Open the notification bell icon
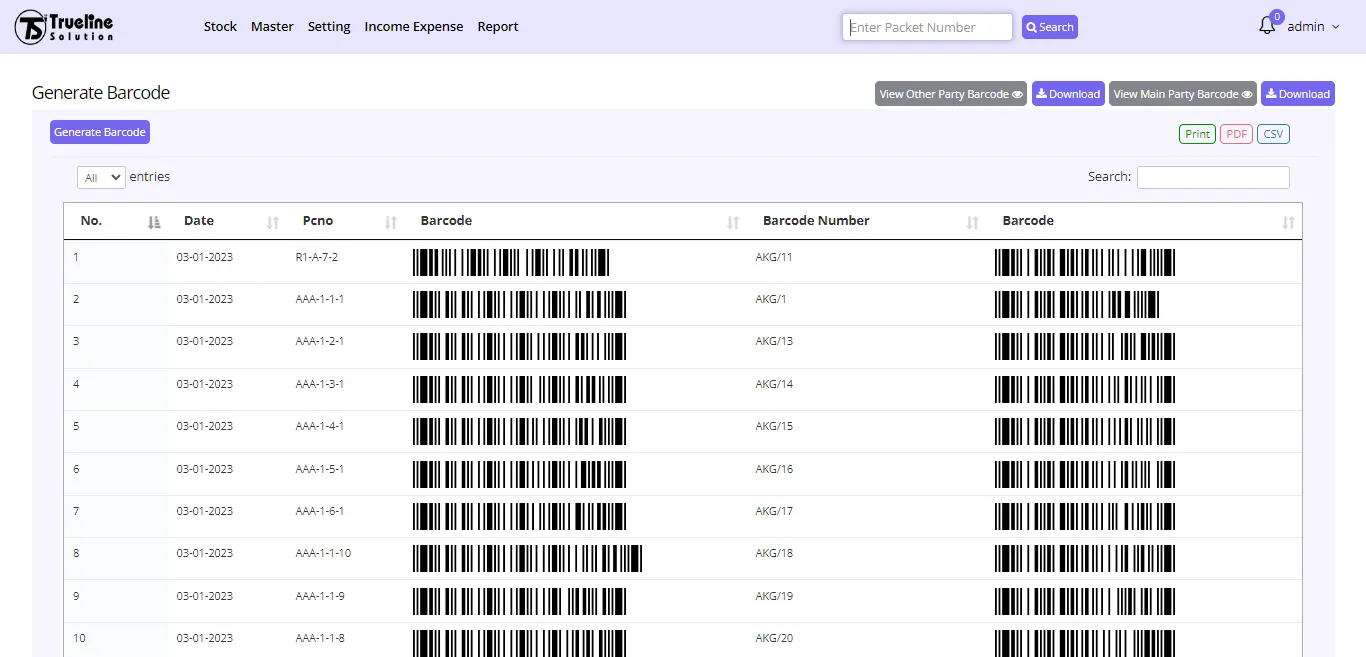The image size is (1366, 657). [1267, 27]
